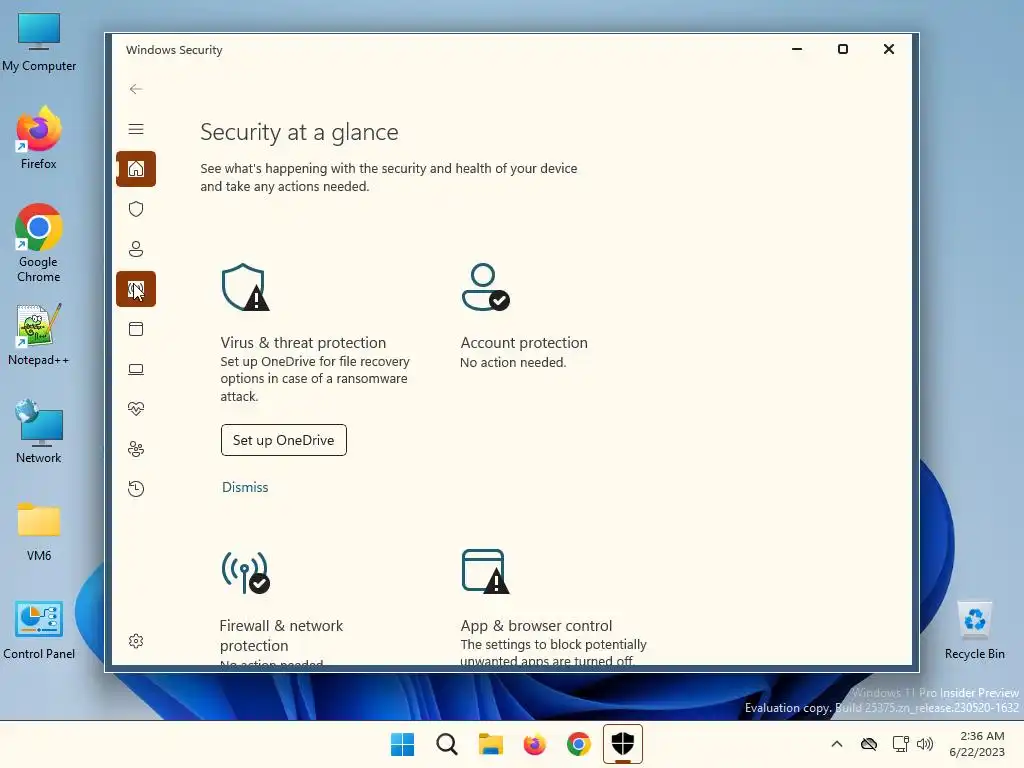The height and width of the screenshot is (768, 1024).
Task: Open Protection history clock icon
Action: (x=136, y=488)
